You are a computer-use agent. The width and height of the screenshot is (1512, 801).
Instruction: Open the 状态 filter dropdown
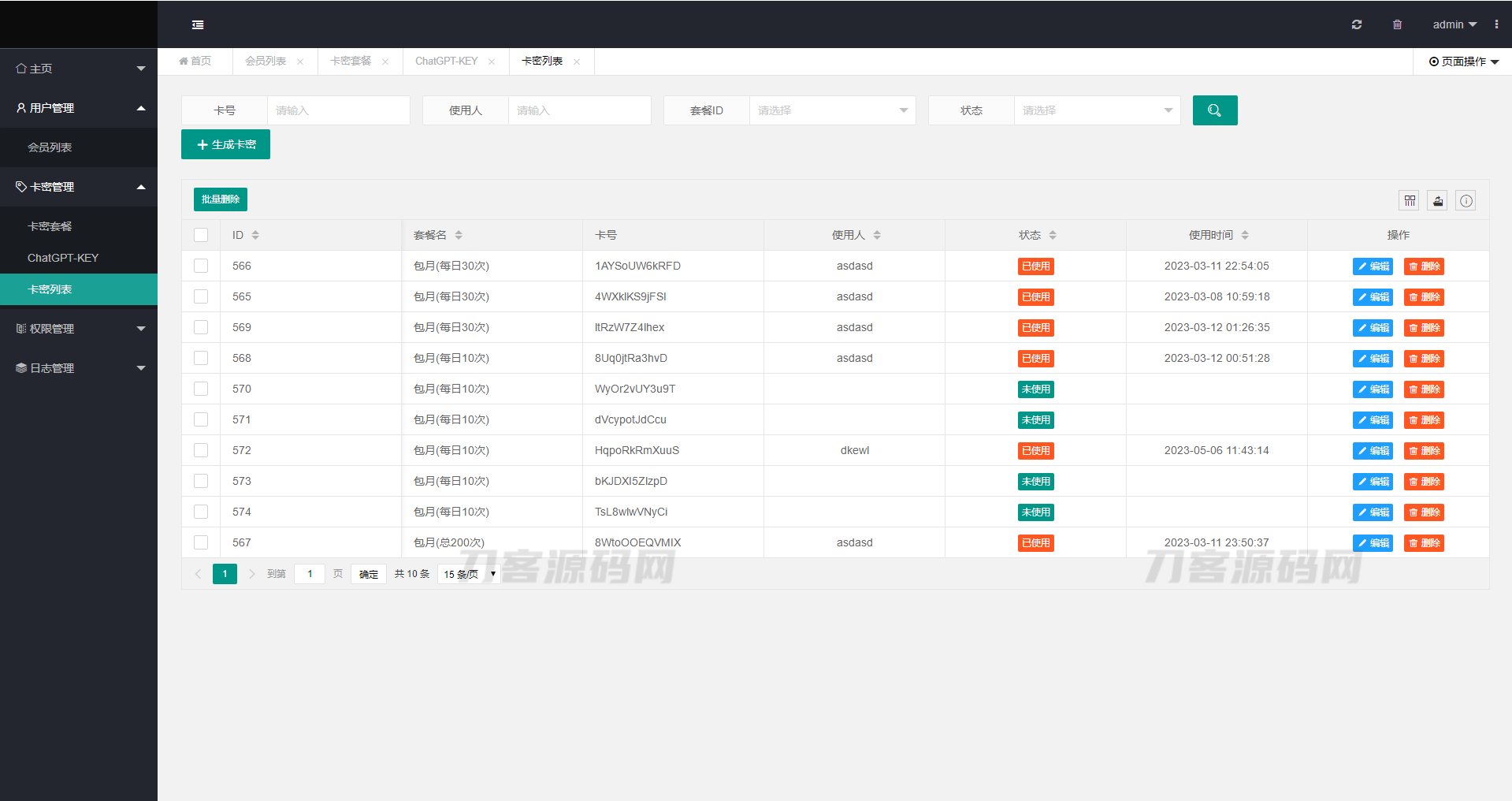point(1096,110)
